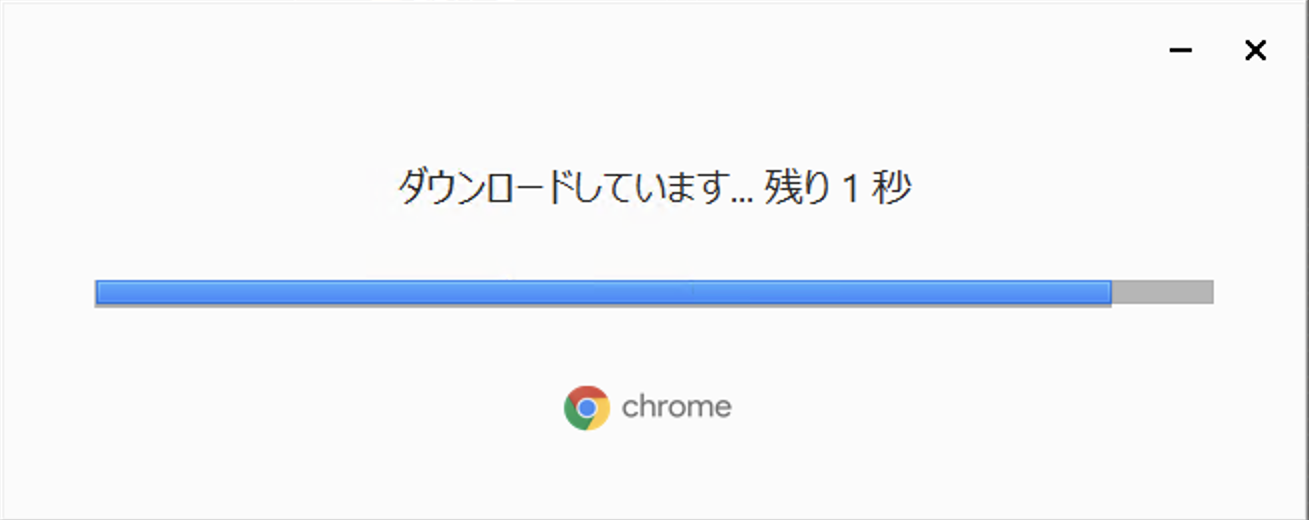
Task: Click the 残り 1 秒 remaining time text
Action: (x=838, y=187)
